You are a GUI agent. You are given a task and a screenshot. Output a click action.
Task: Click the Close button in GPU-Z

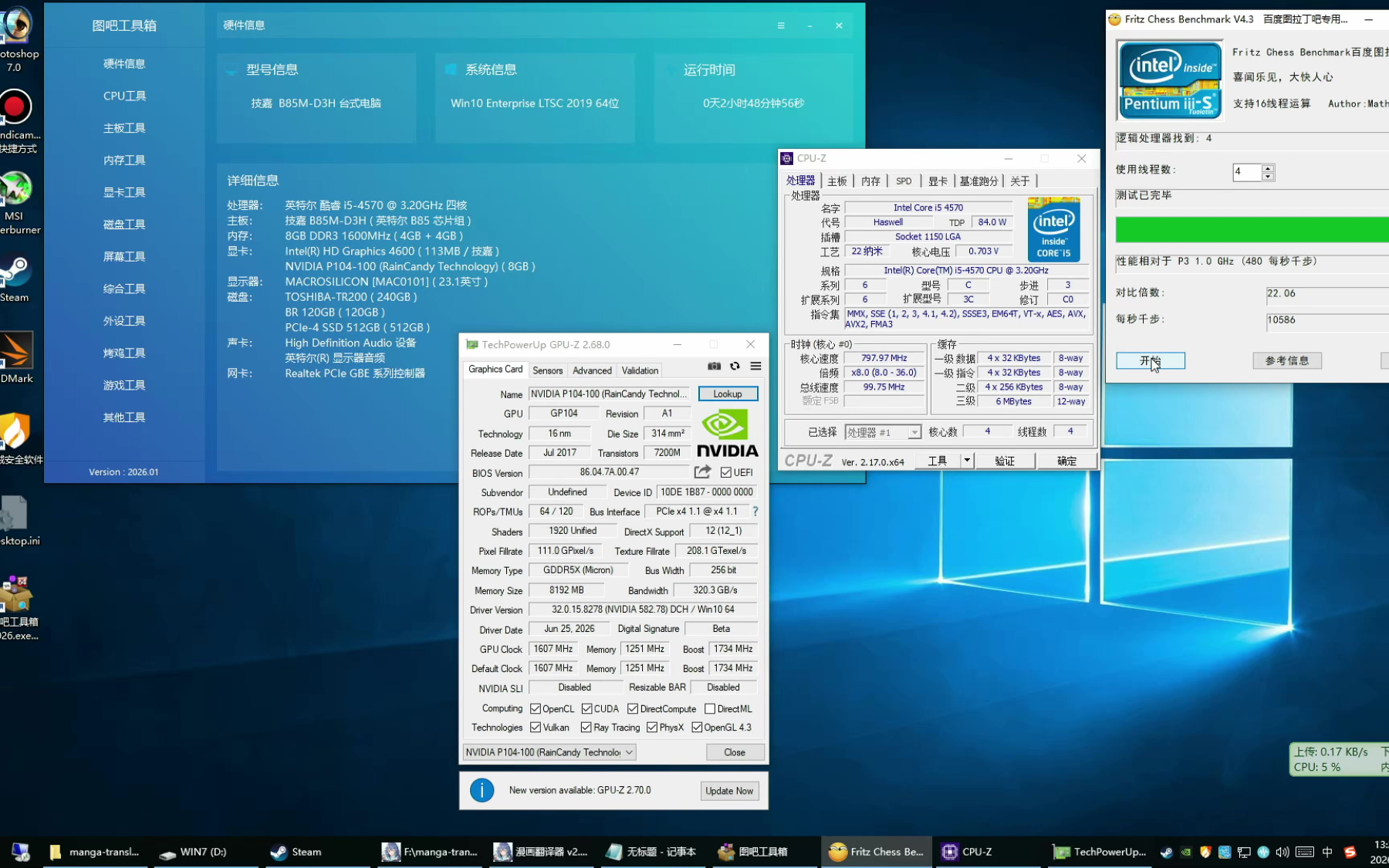point(735,752)
